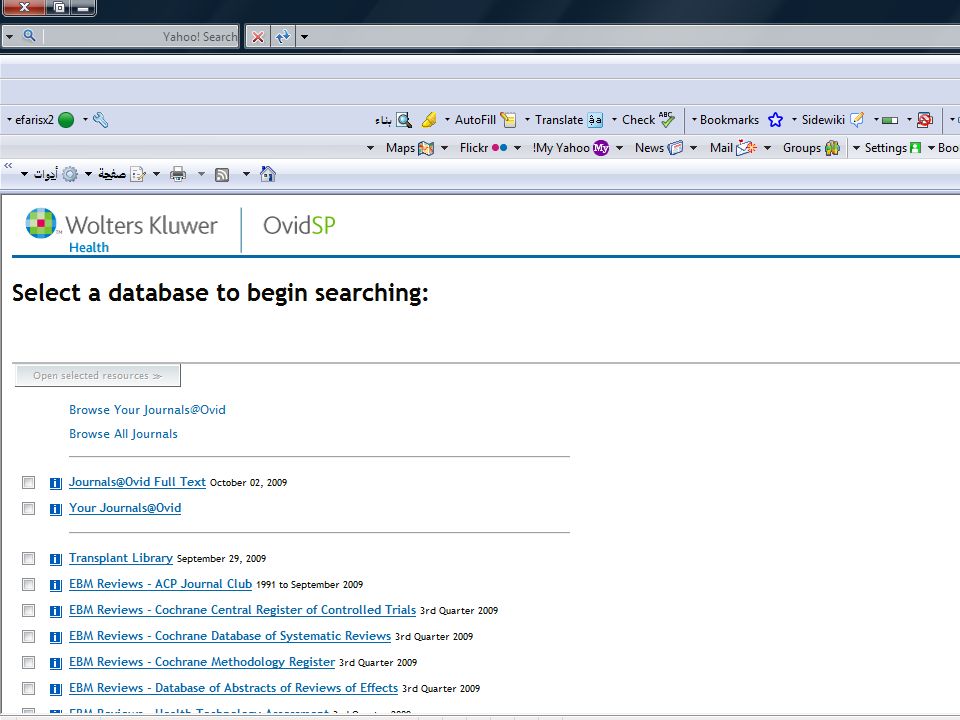Screen dimensions: 960x720
Task: Click the Open selected resources button
Action: 98,375
